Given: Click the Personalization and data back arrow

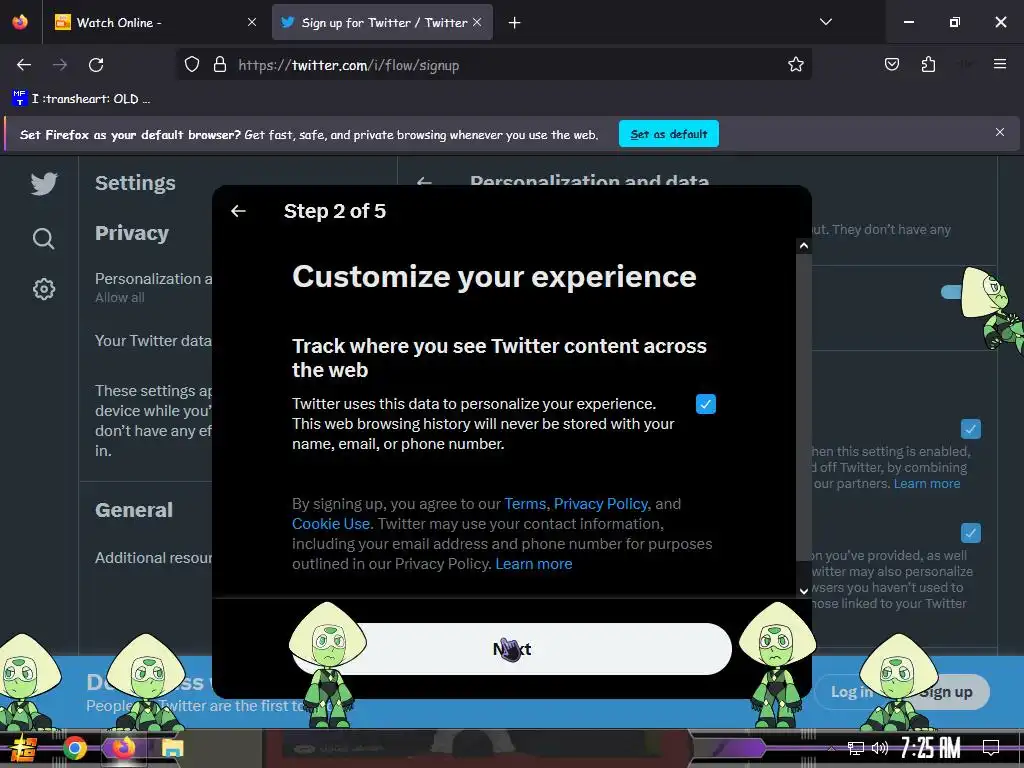Looking at the screenshot, I should [x=424, y=182].
